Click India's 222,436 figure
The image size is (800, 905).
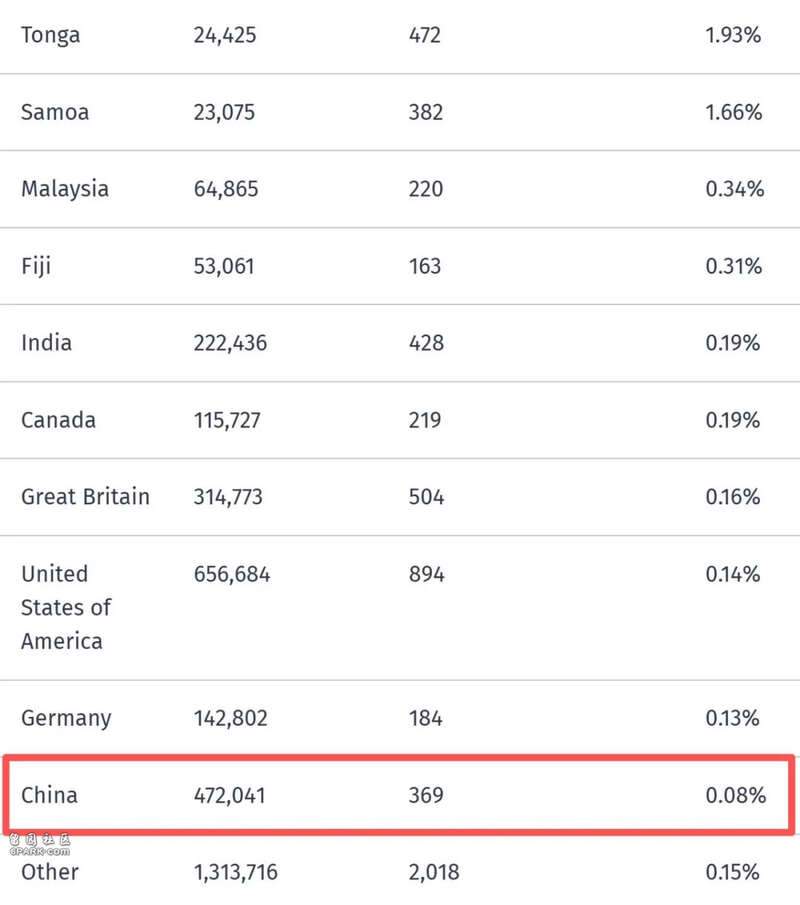click(230, 343)
